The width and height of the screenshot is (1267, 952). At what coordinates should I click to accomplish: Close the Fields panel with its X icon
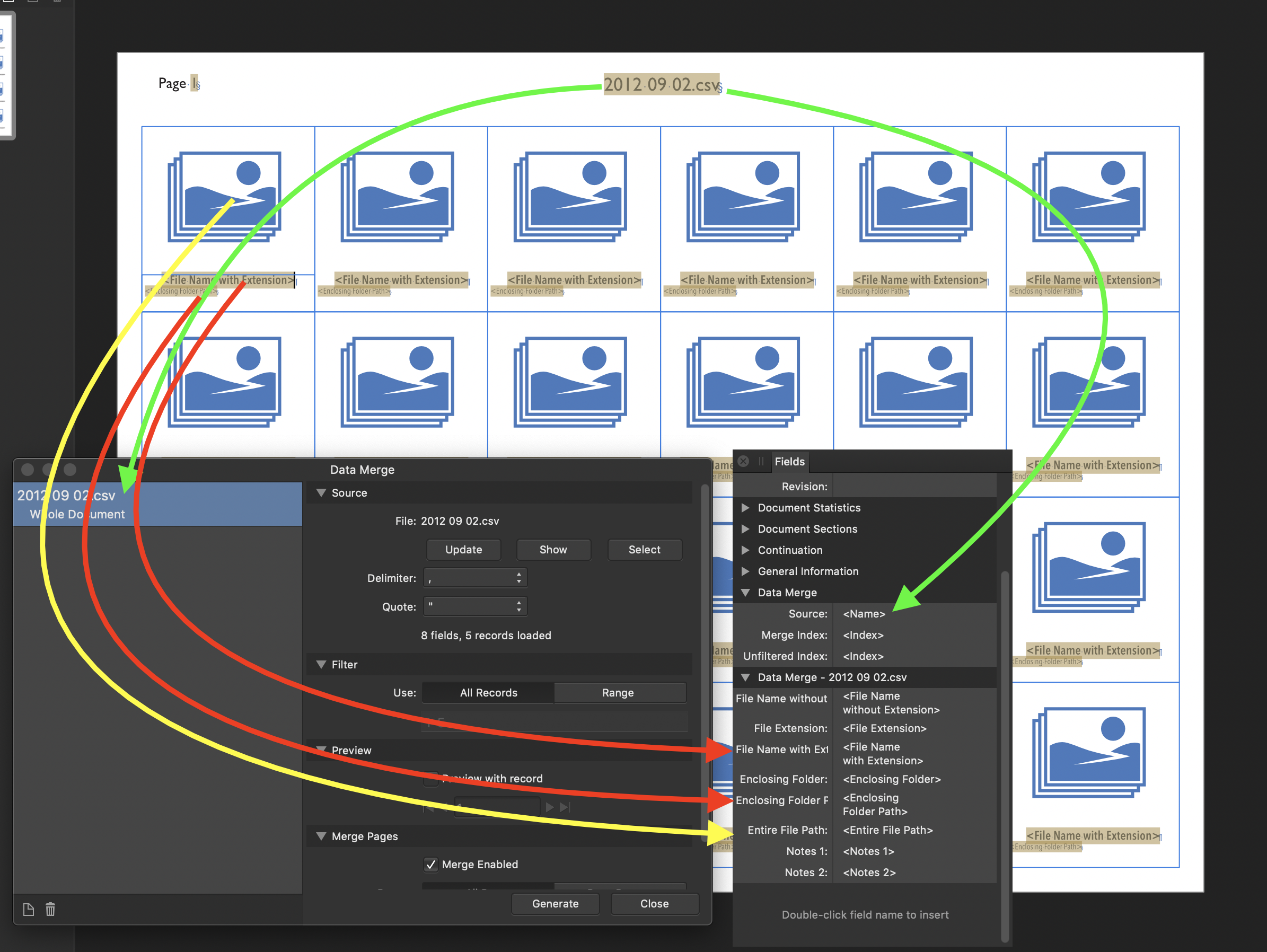click(x=743, y=462)
